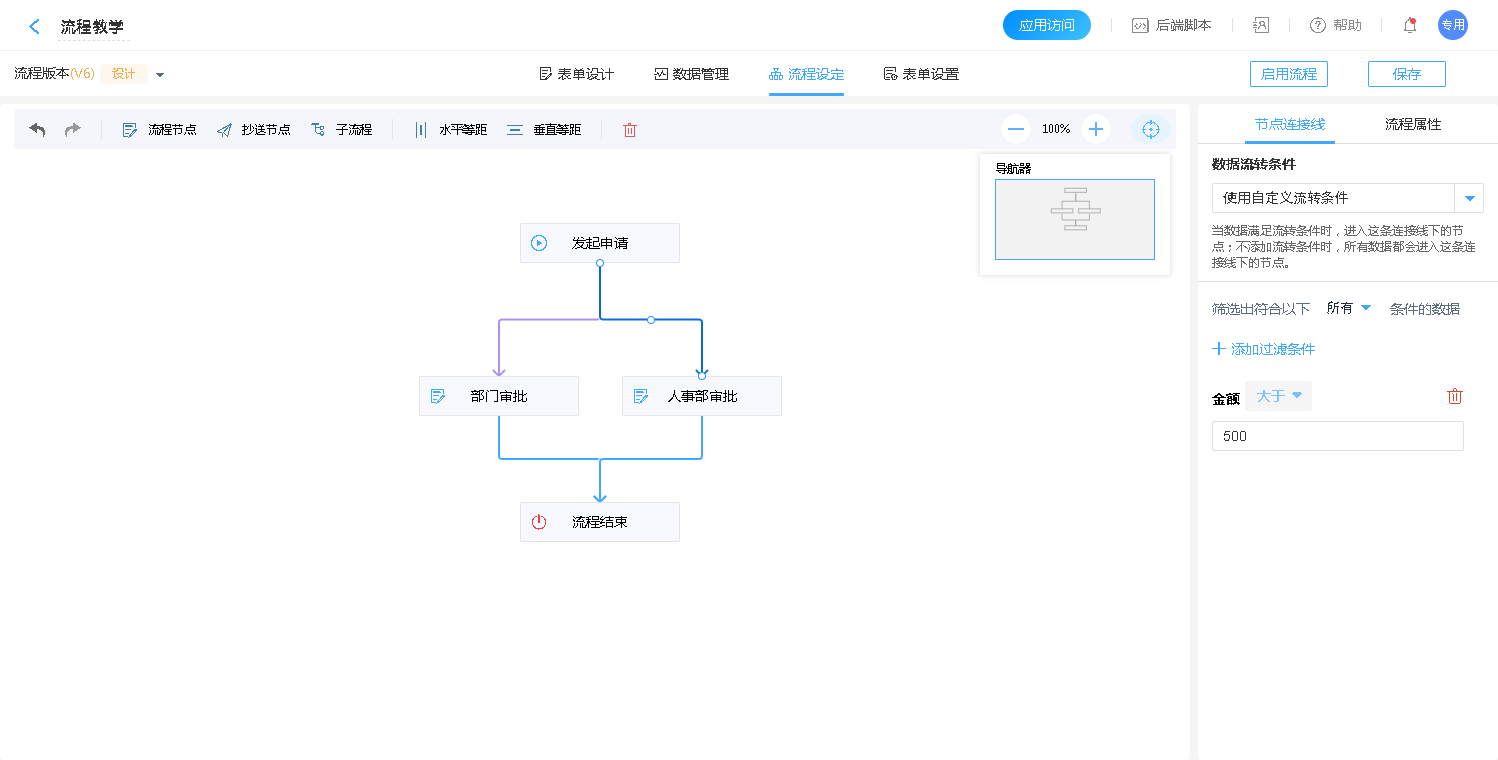Zoom out with the minus button

tap(1016, 129)
